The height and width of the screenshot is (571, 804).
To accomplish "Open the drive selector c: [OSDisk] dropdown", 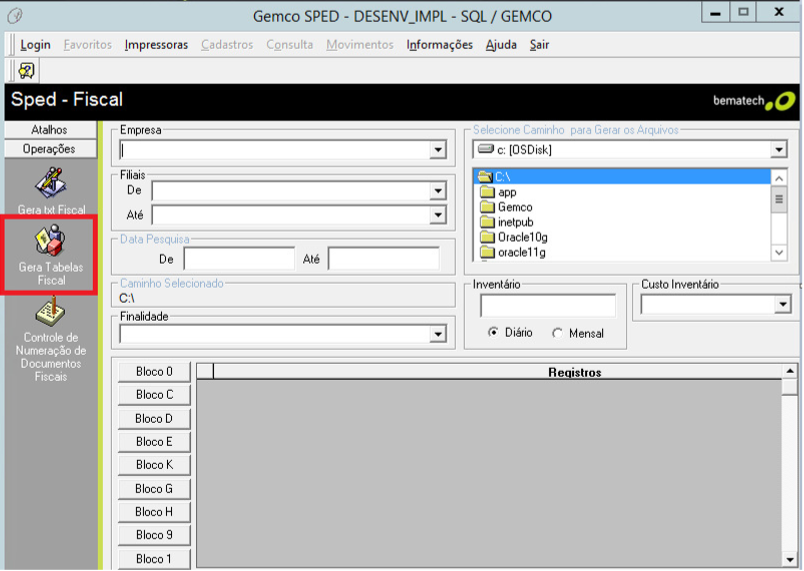I will [x=779, y=150].
